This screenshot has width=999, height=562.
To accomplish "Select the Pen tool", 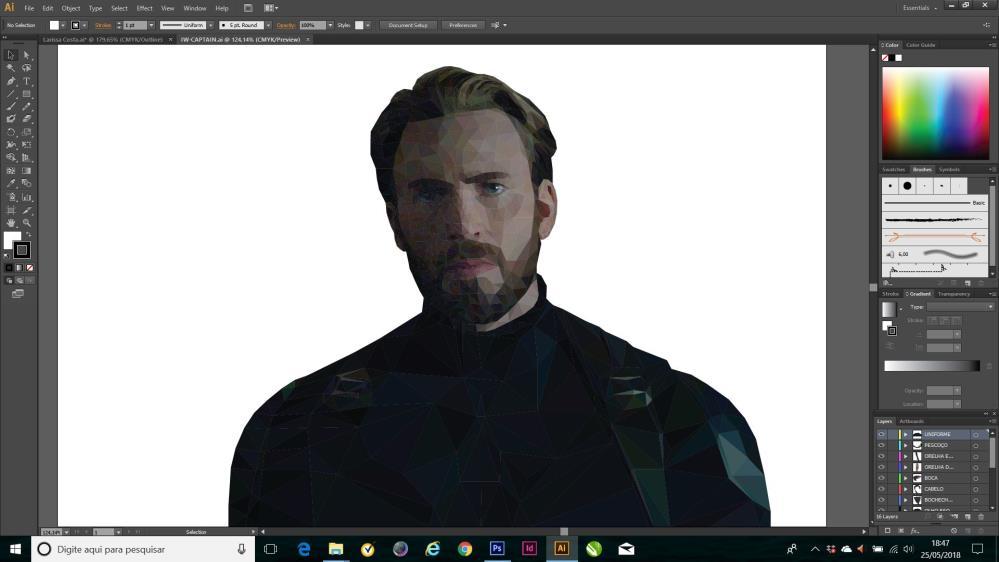I will coord(11,81).
